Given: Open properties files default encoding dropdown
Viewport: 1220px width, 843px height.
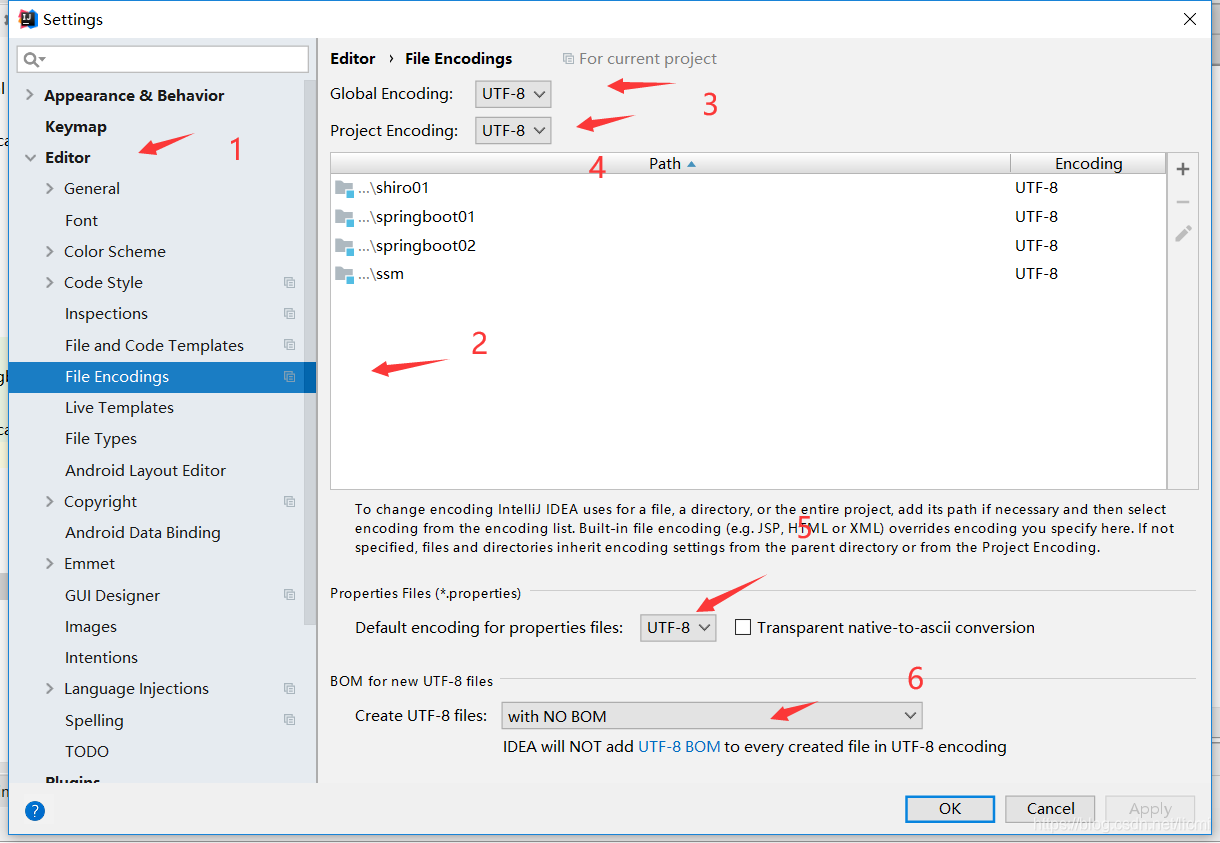Looking at the screenshot, I should click(678, 628).
